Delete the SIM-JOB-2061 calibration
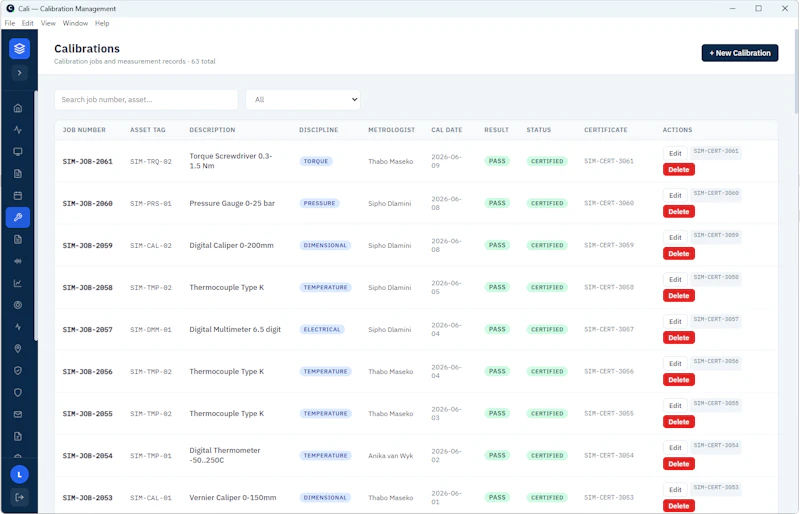This screenshot has width=800, height=514. click(x=679, y=169)
